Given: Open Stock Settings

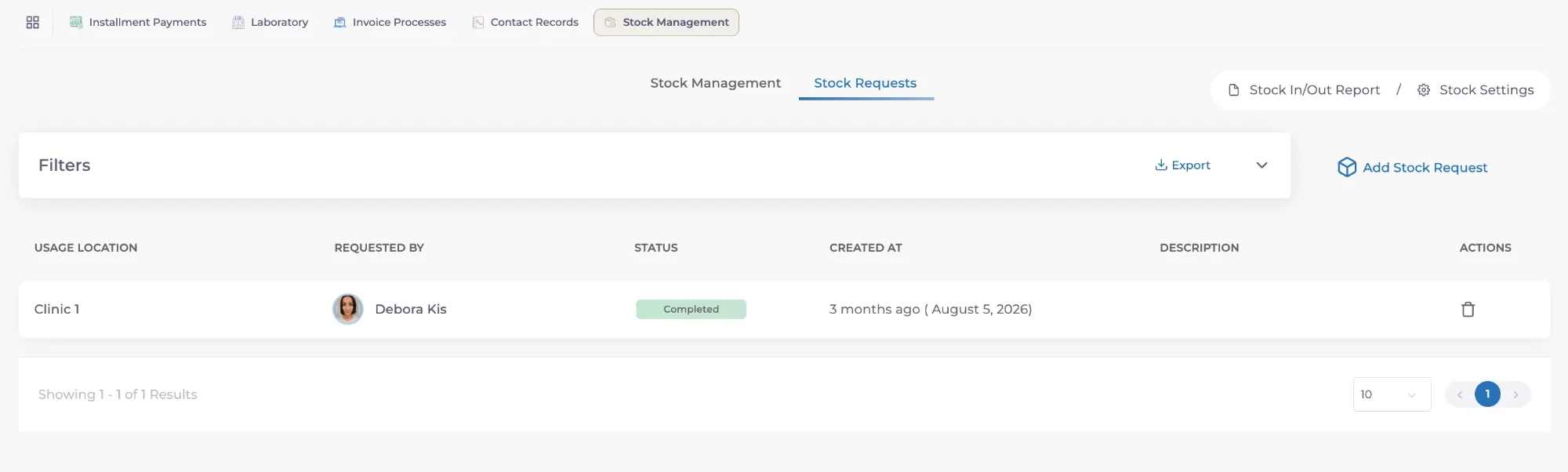Looking at the screenshot, I should [1475, 90].
